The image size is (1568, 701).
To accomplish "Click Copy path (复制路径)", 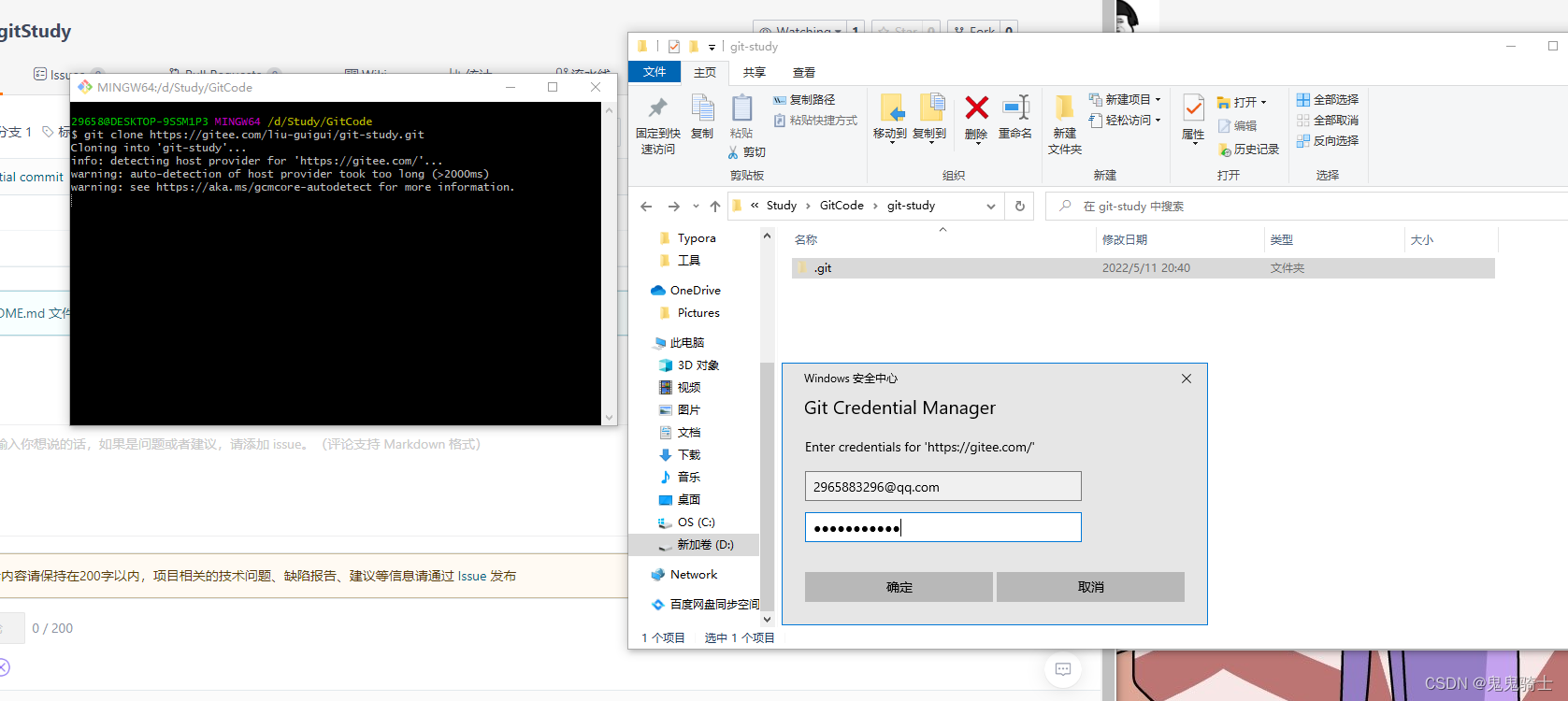I will coord(804,100).
